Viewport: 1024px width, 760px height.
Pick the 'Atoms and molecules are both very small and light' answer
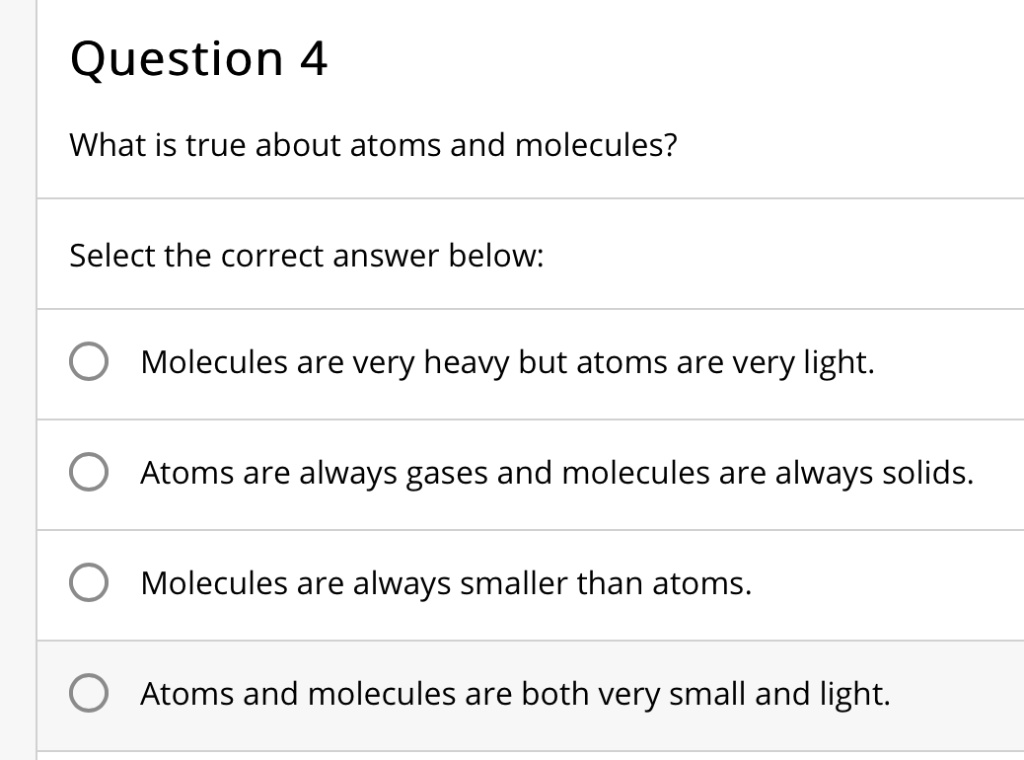click(89, 694)
